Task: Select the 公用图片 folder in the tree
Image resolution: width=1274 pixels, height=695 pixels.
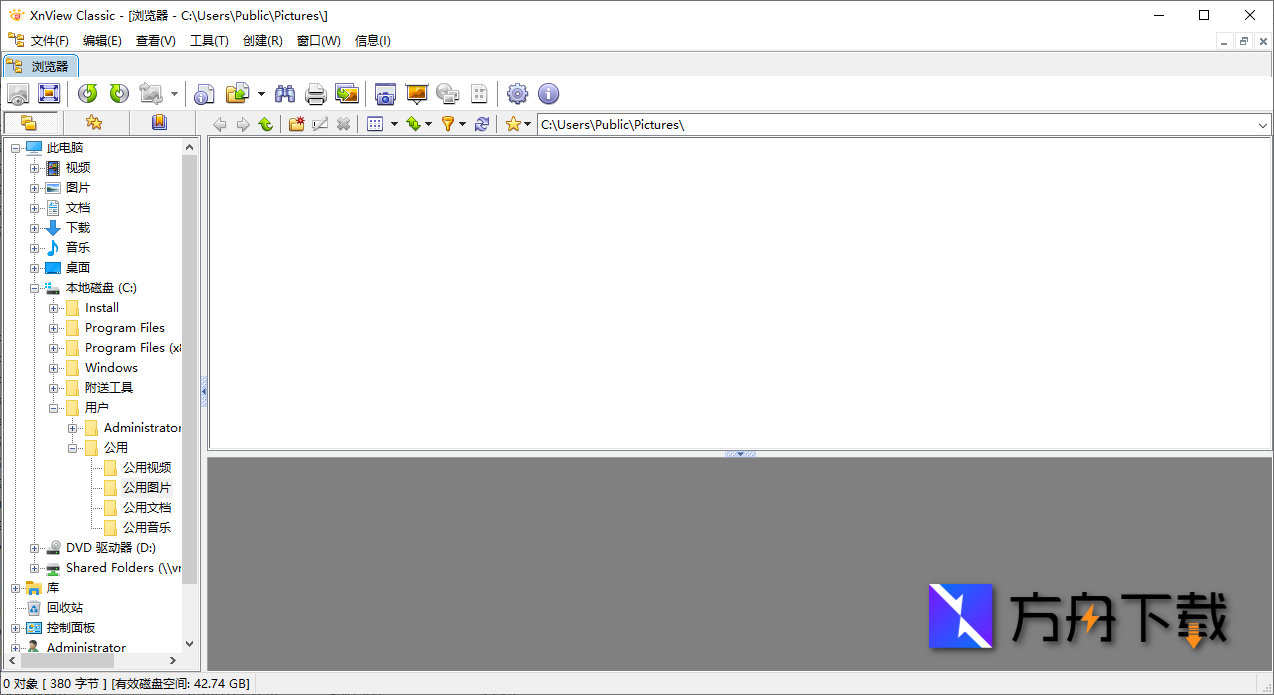Action: click(x=146, y=487)
